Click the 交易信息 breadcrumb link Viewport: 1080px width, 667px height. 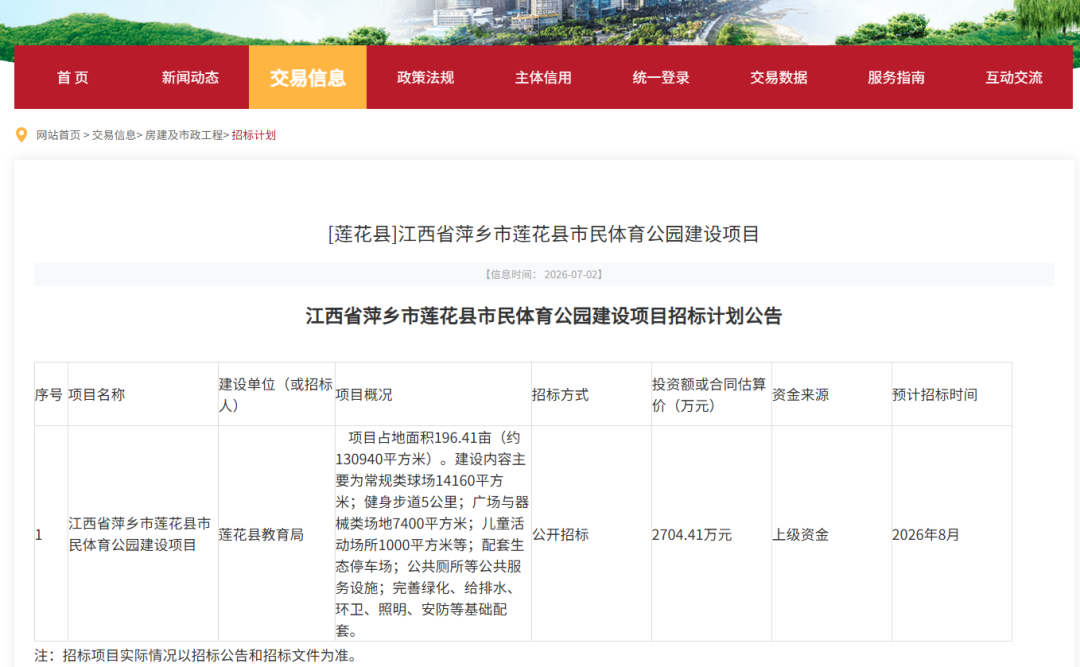[114, 135]
